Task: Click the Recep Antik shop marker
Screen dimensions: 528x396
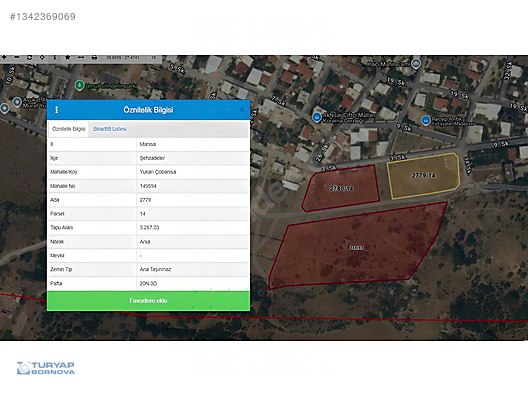Action: (x=426, y=120)
